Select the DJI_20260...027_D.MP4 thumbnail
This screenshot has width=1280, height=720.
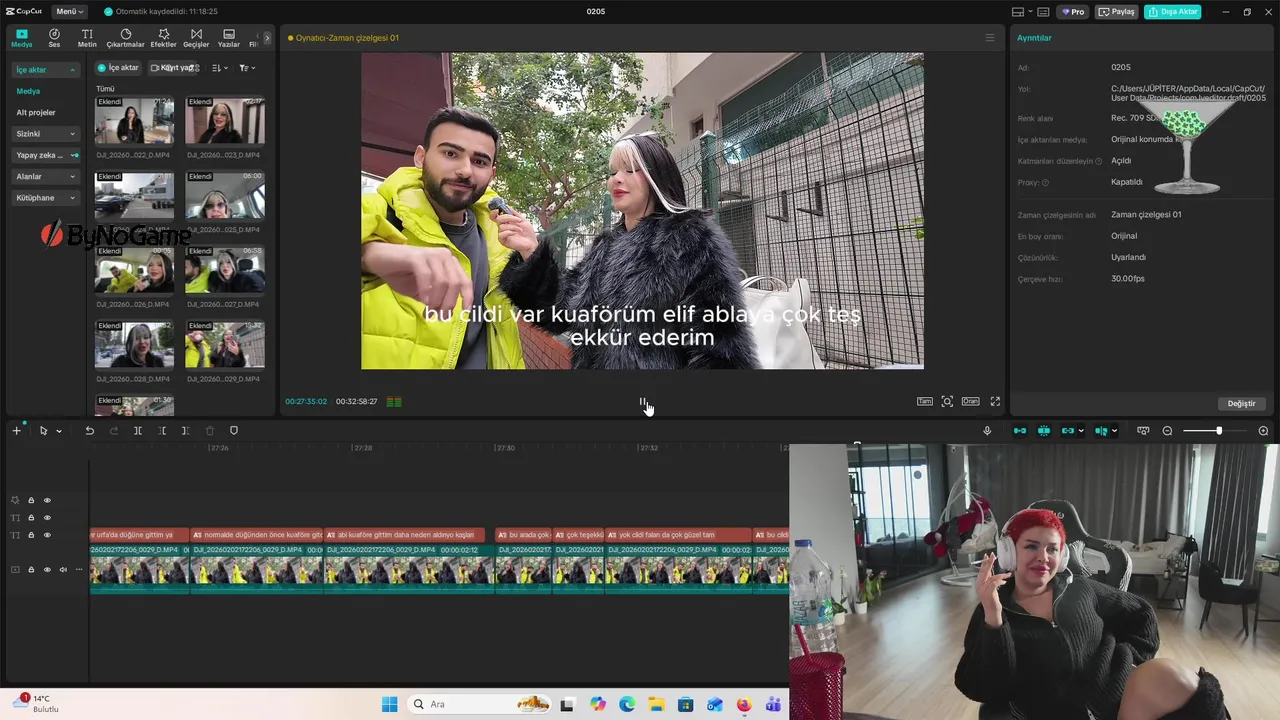pos(225,270)
